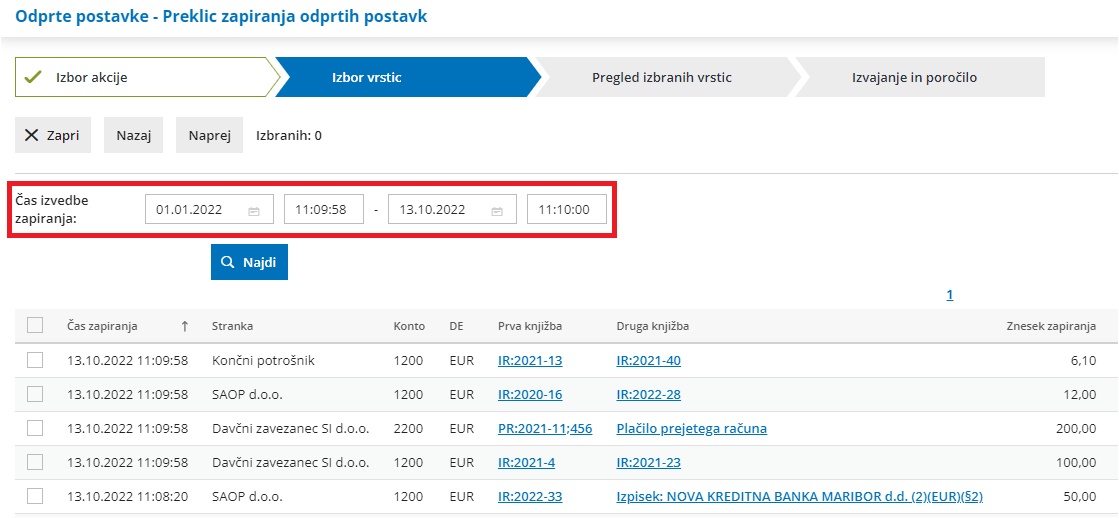Image resolution: width=1119 pixels, height=518 pixels.
Task: Select checkbox for row with amount 12,00
Action: [x=35, y=395]
